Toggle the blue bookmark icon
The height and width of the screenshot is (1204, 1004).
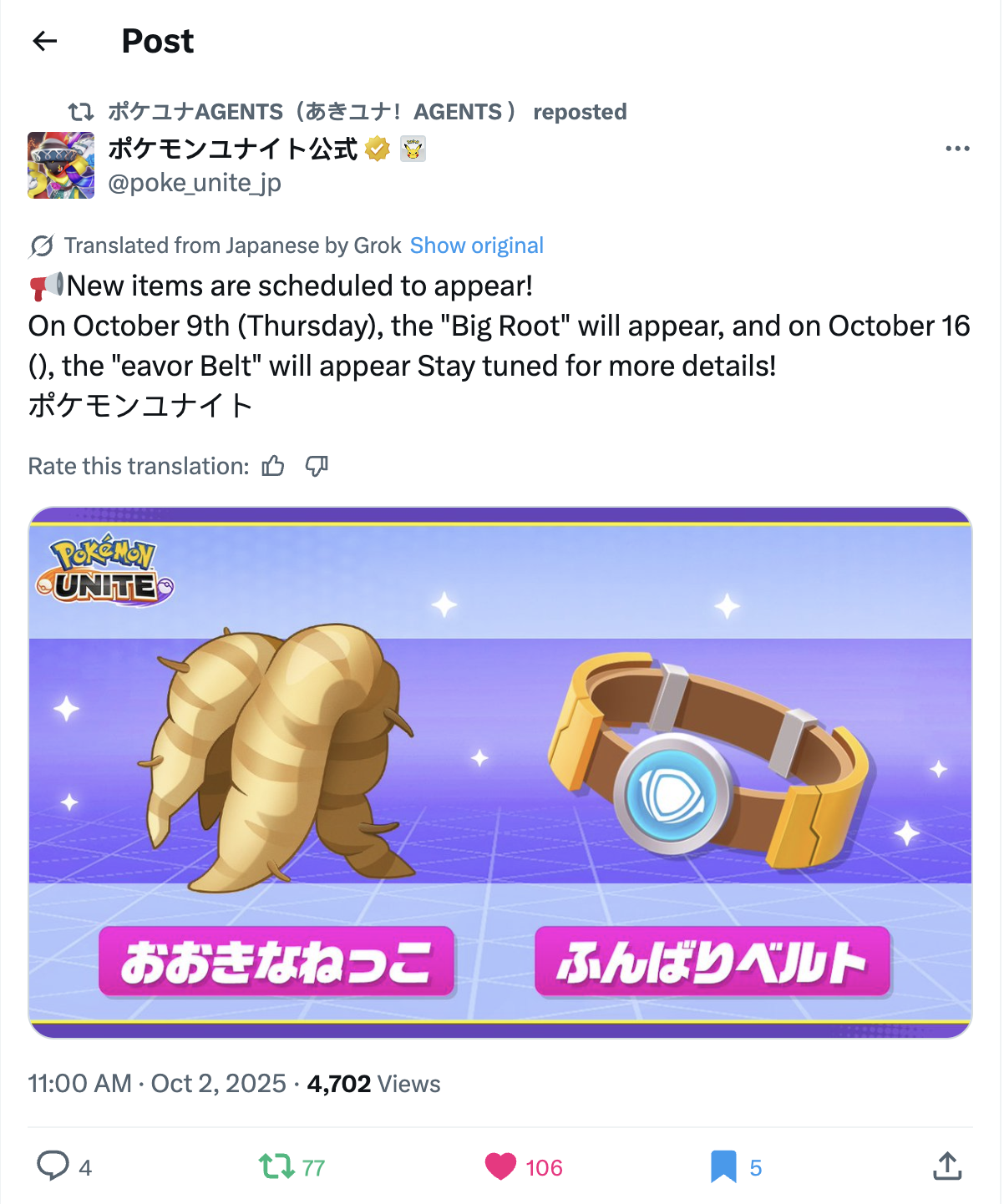point(723,1166)
